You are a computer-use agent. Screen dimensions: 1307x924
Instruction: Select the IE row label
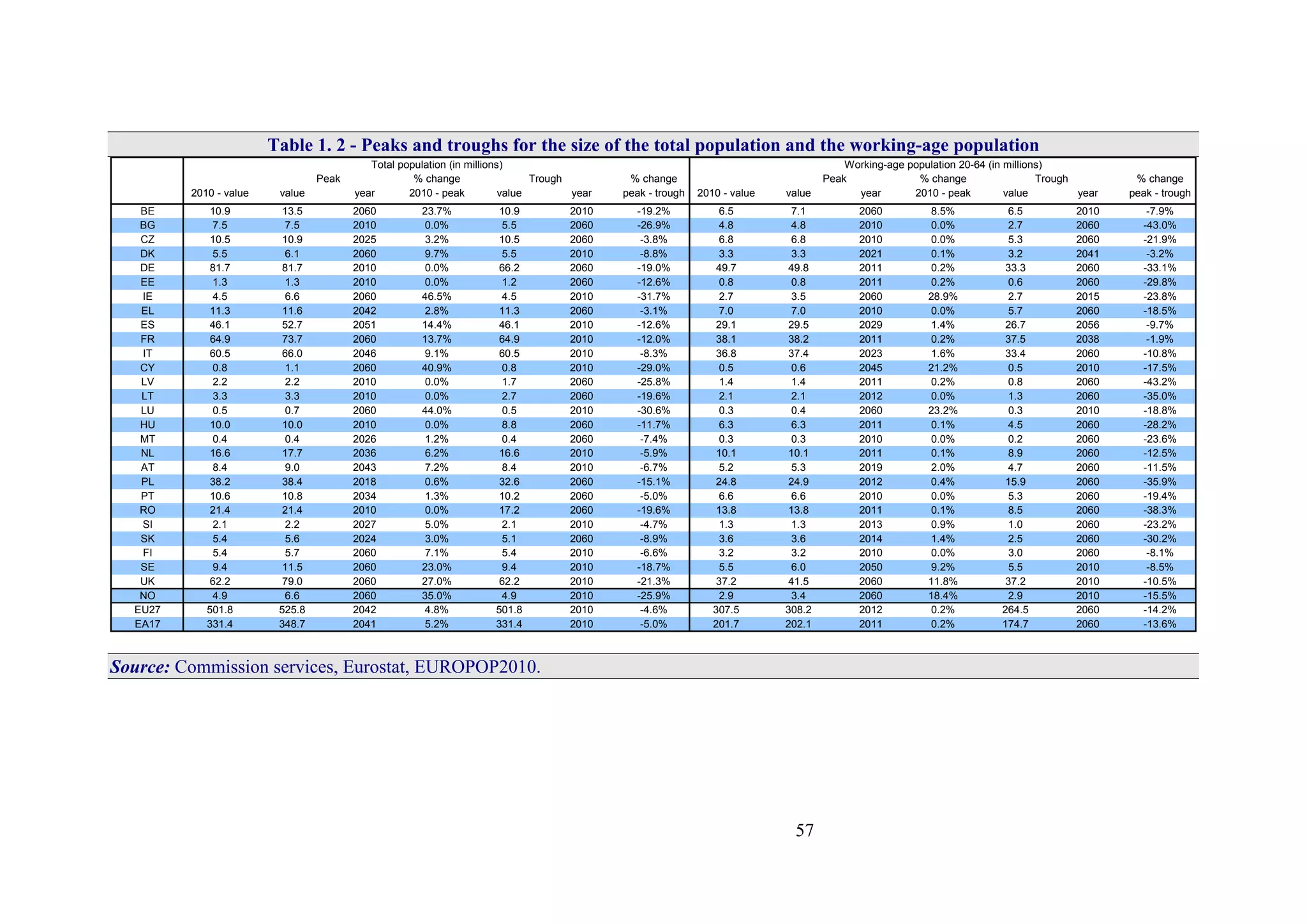point(147,297)
